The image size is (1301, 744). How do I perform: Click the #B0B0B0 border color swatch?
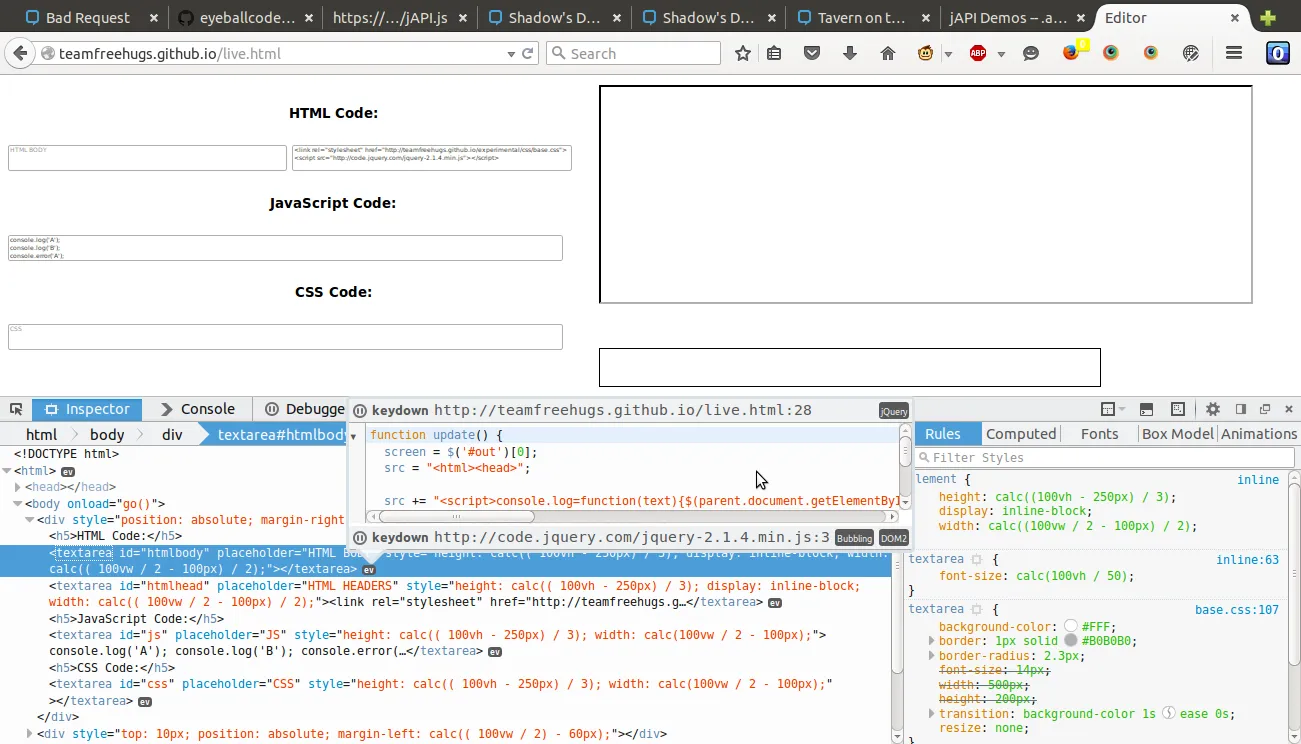(x=1071, y=641)
